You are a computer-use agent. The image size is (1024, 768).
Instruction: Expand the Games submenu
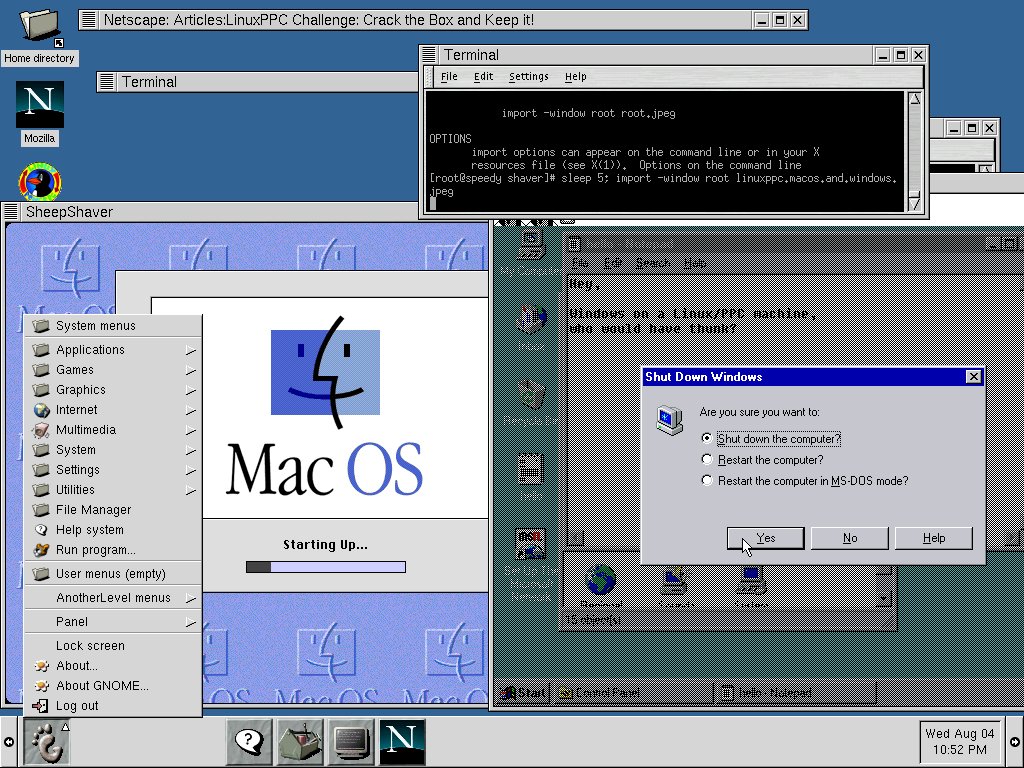(x=114, y=370)
